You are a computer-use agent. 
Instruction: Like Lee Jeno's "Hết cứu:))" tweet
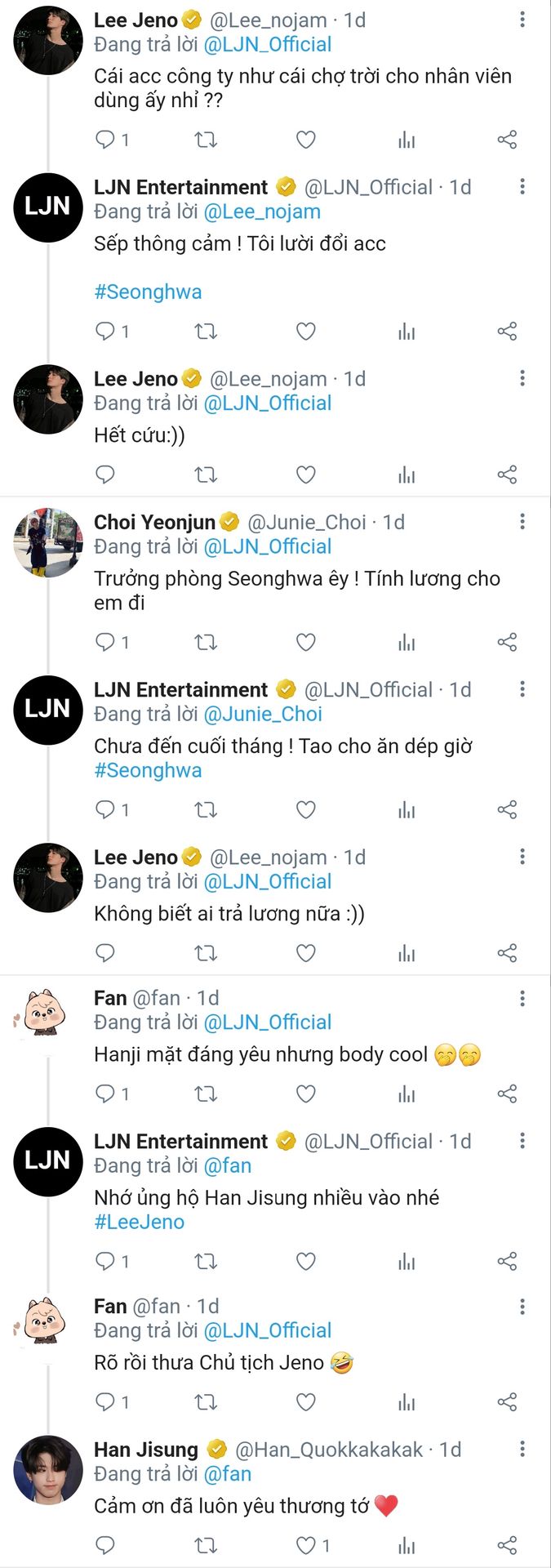point(305,474)
